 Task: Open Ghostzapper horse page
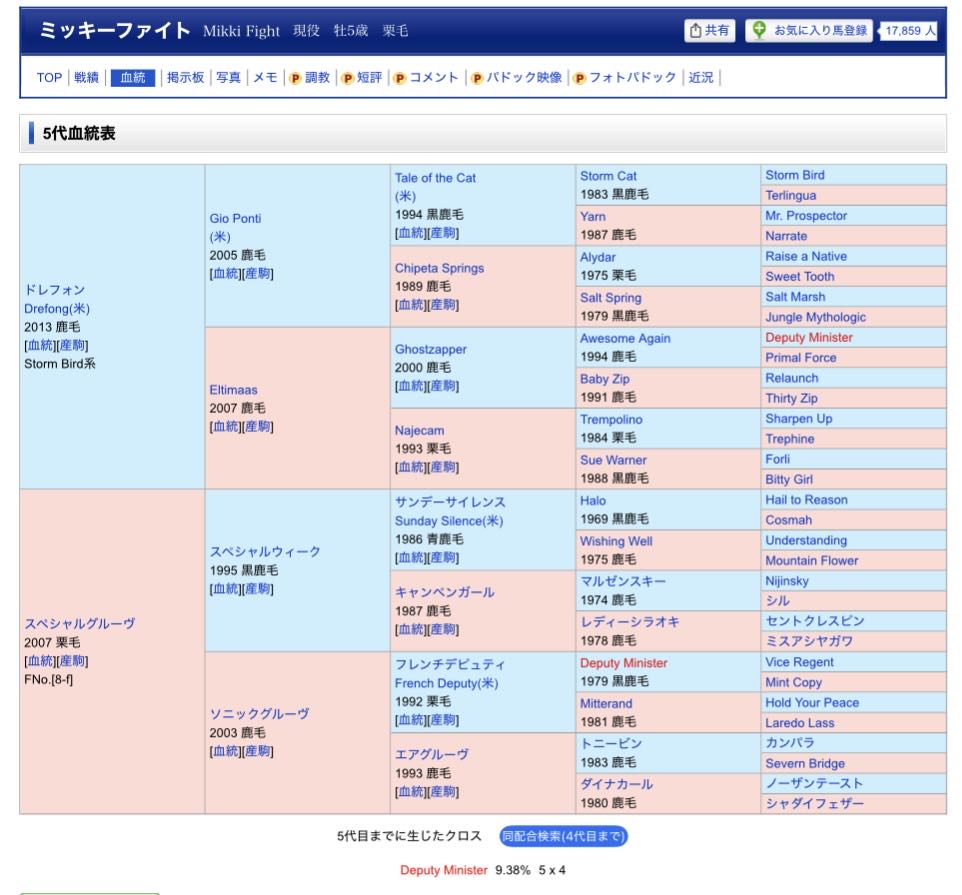(430, 349)
